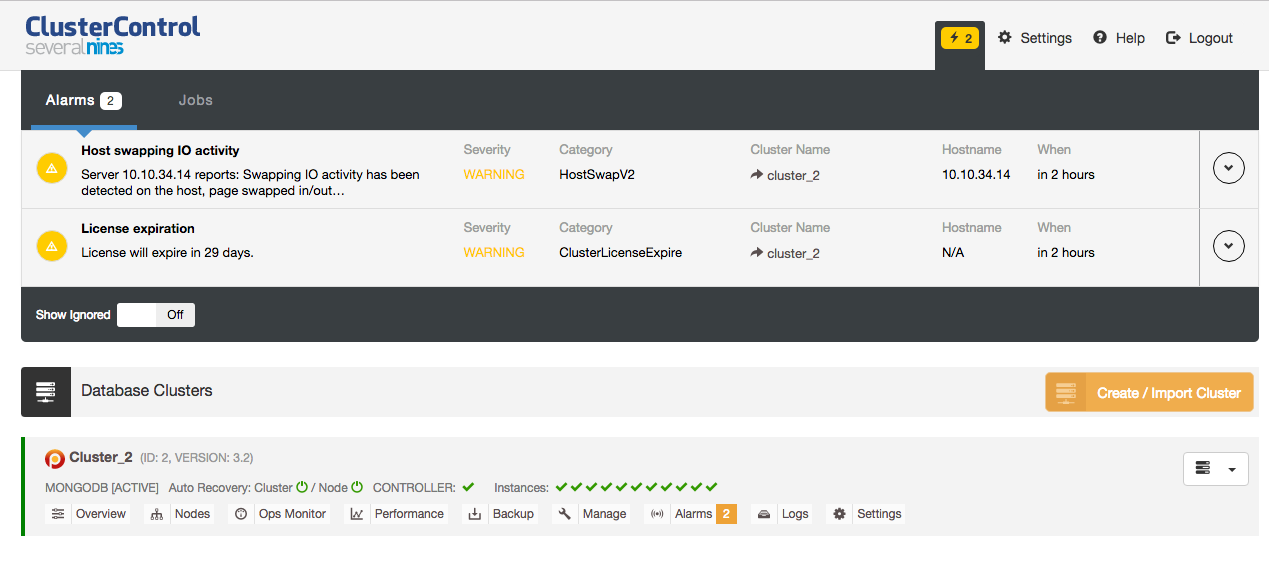Open the Performance tab

click(409, 514)
